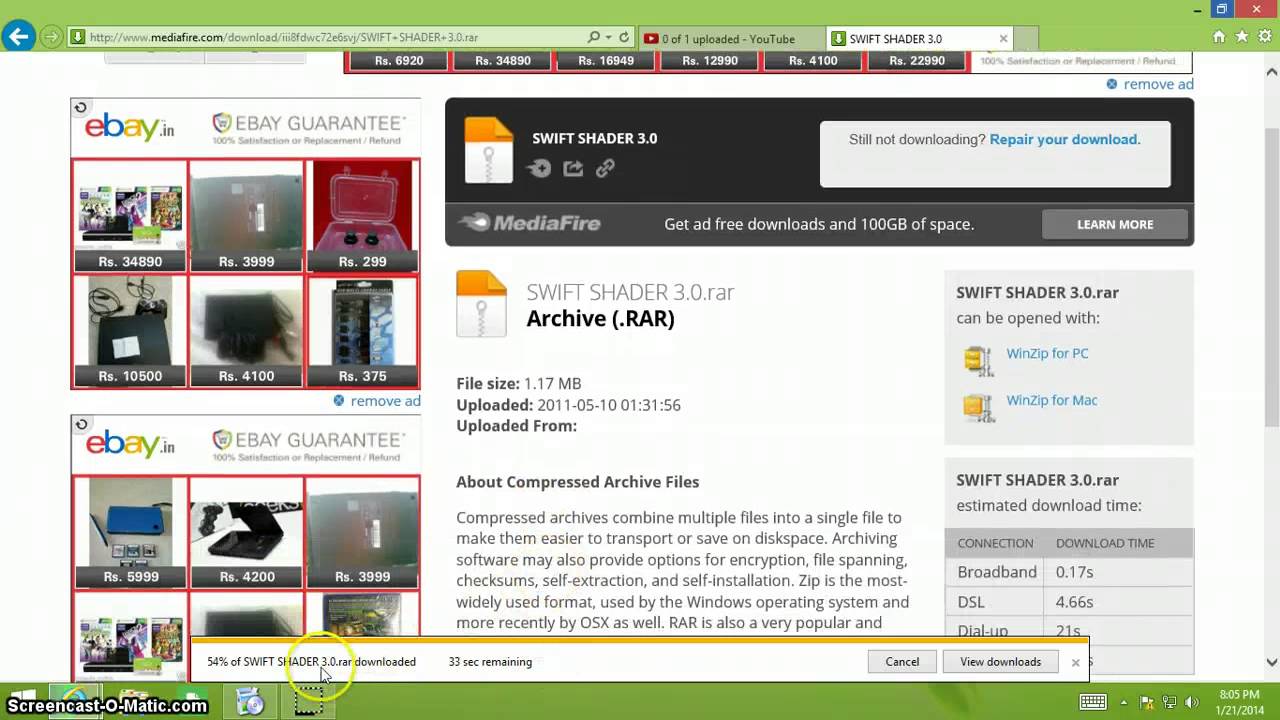Click the refresh icon on first eBay ad
Screen dimensions: 1280x720
[80, 107]
